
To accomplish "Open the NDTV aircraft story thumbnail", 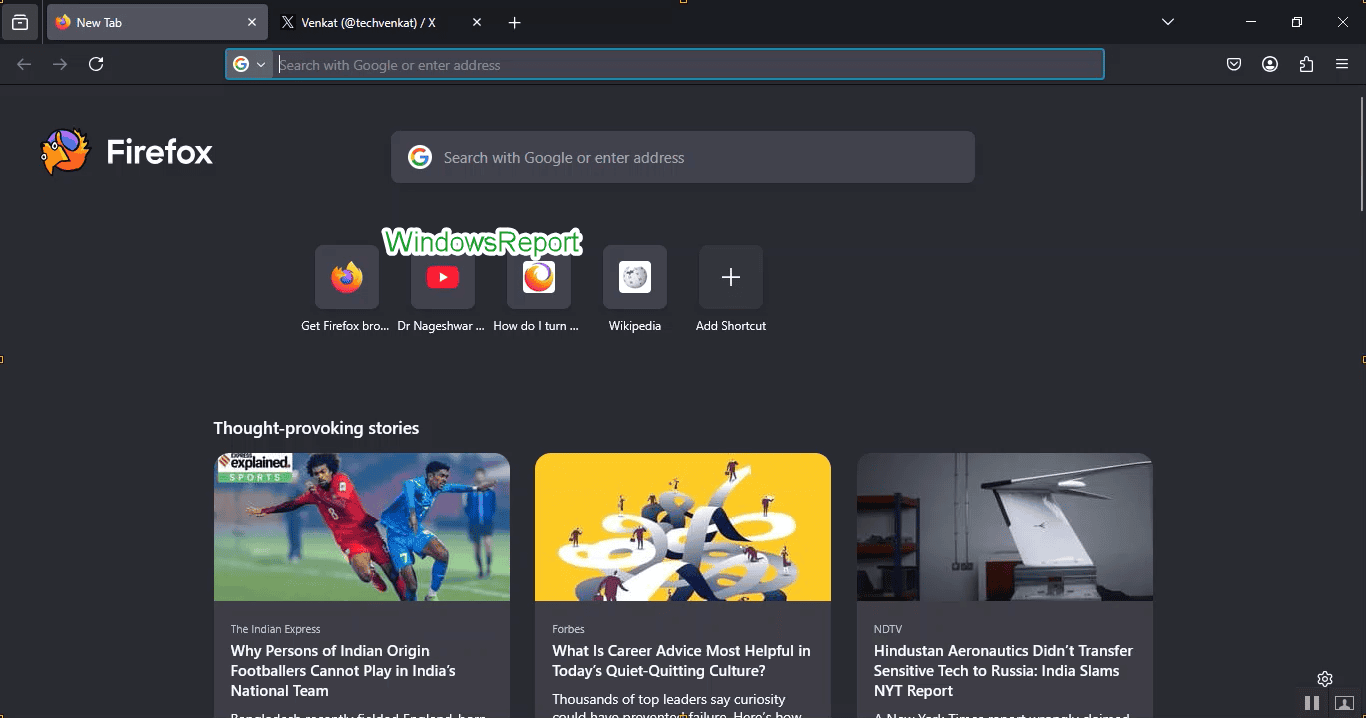I will point(1005,527).
